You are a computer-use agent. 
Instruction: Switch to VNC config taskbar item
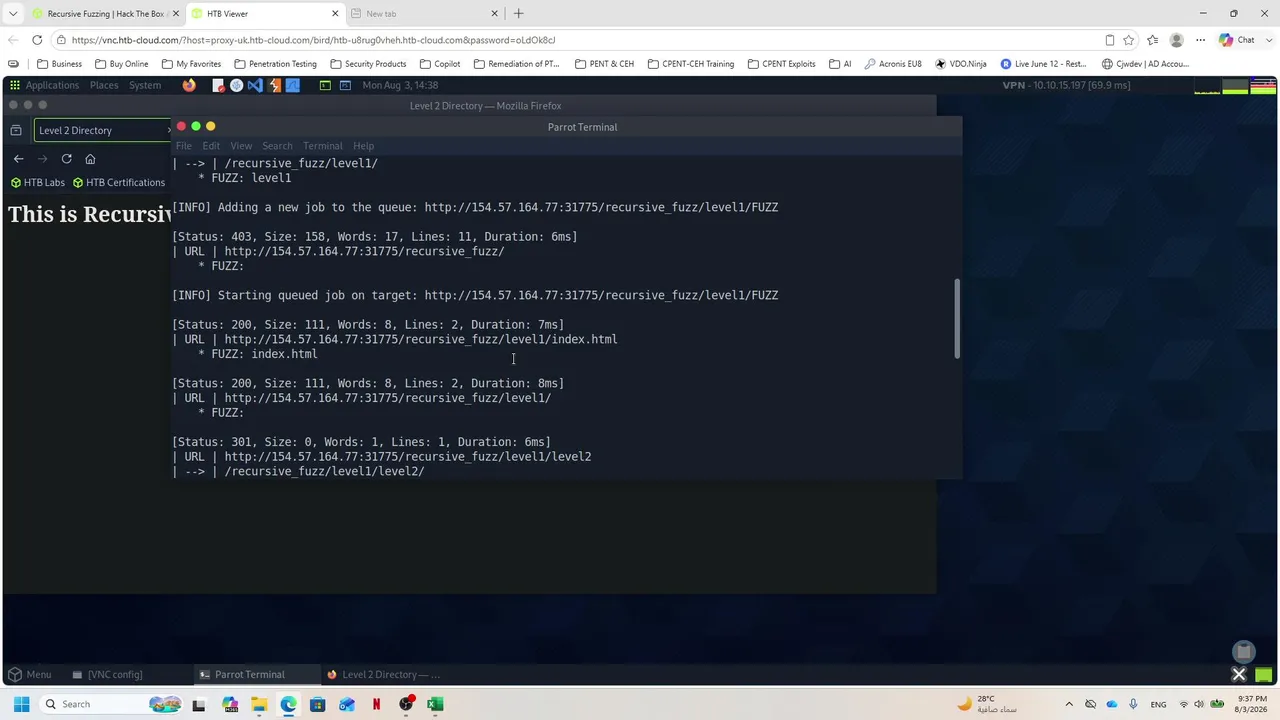pos(108,674)
